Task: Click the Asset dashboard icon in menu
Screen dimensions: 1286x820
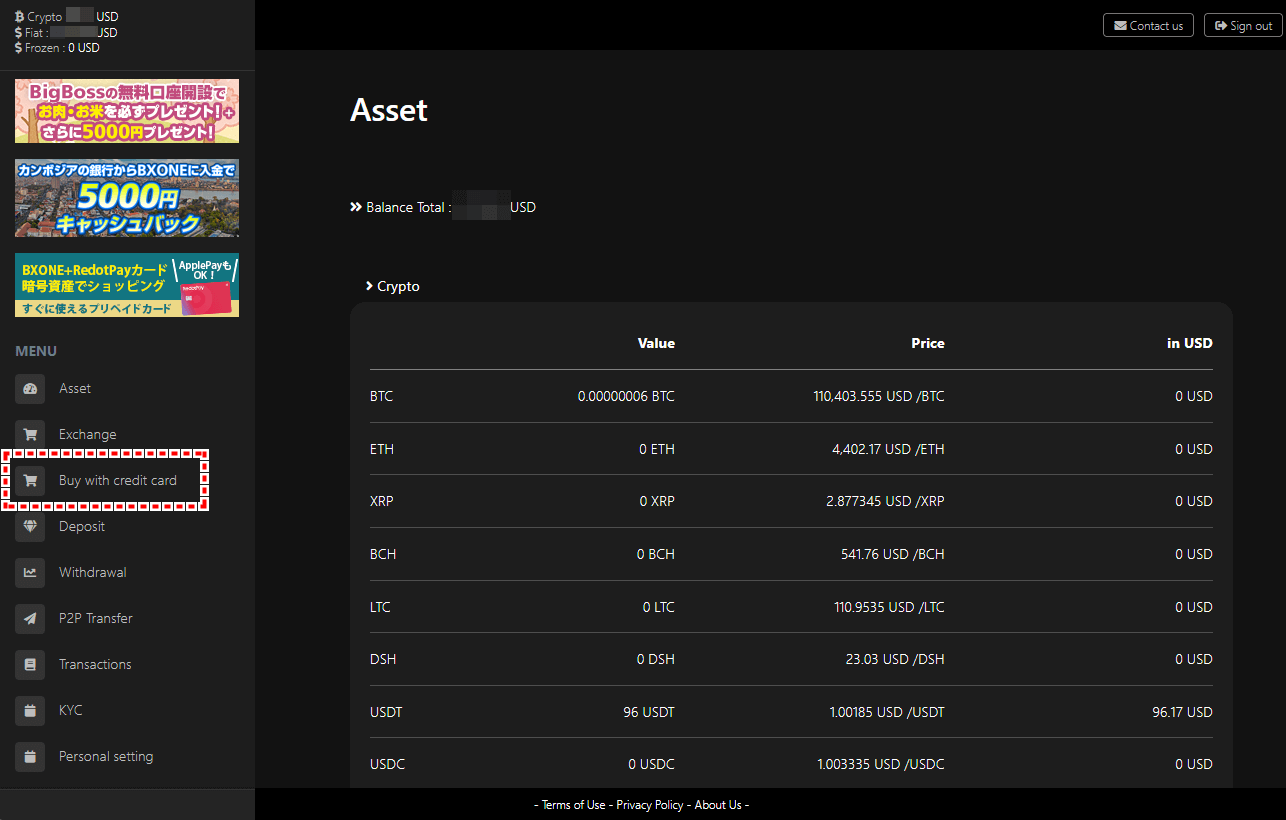Action: [x=30, y=388]
